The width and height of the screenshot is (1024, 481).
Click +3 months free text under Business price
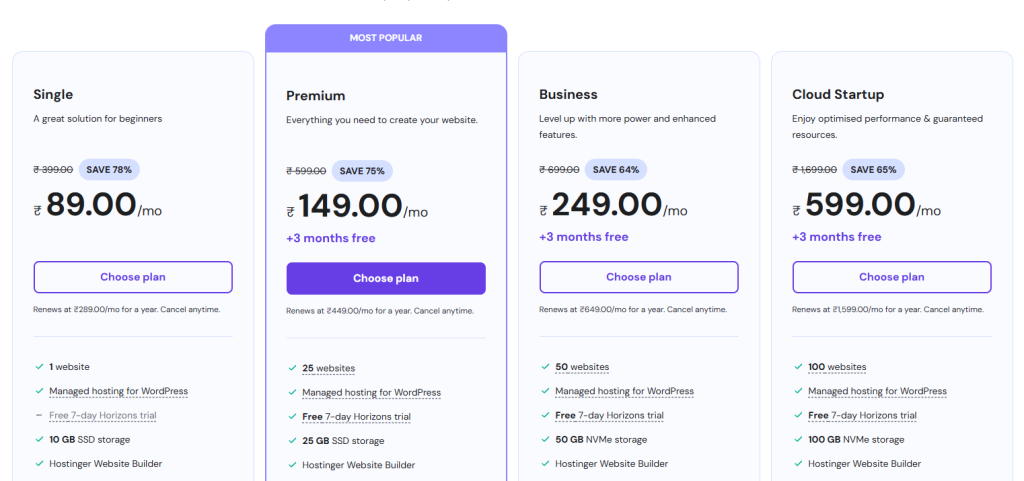pos(584,236)
